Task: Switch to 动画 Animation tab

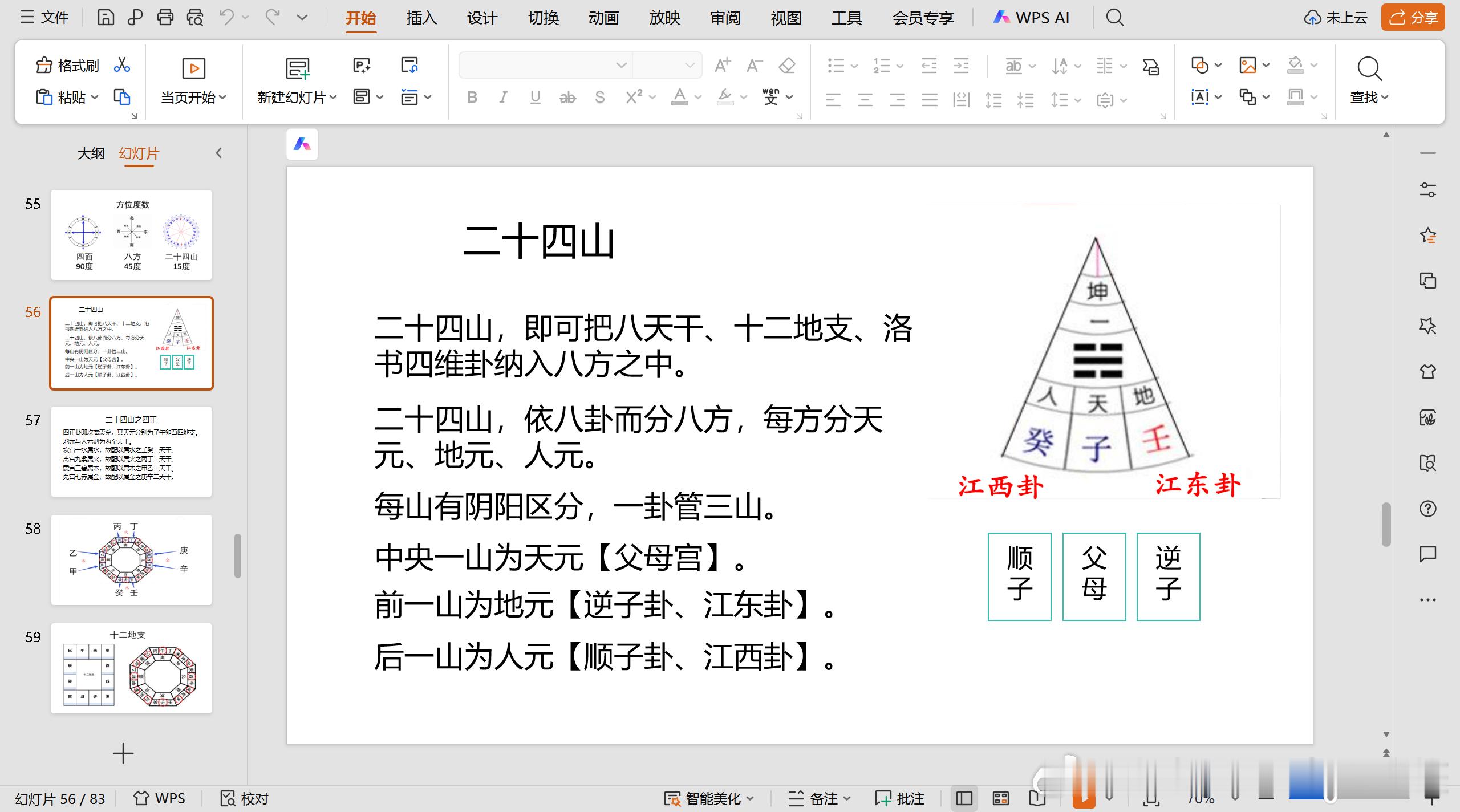Action: click(603, 18)
